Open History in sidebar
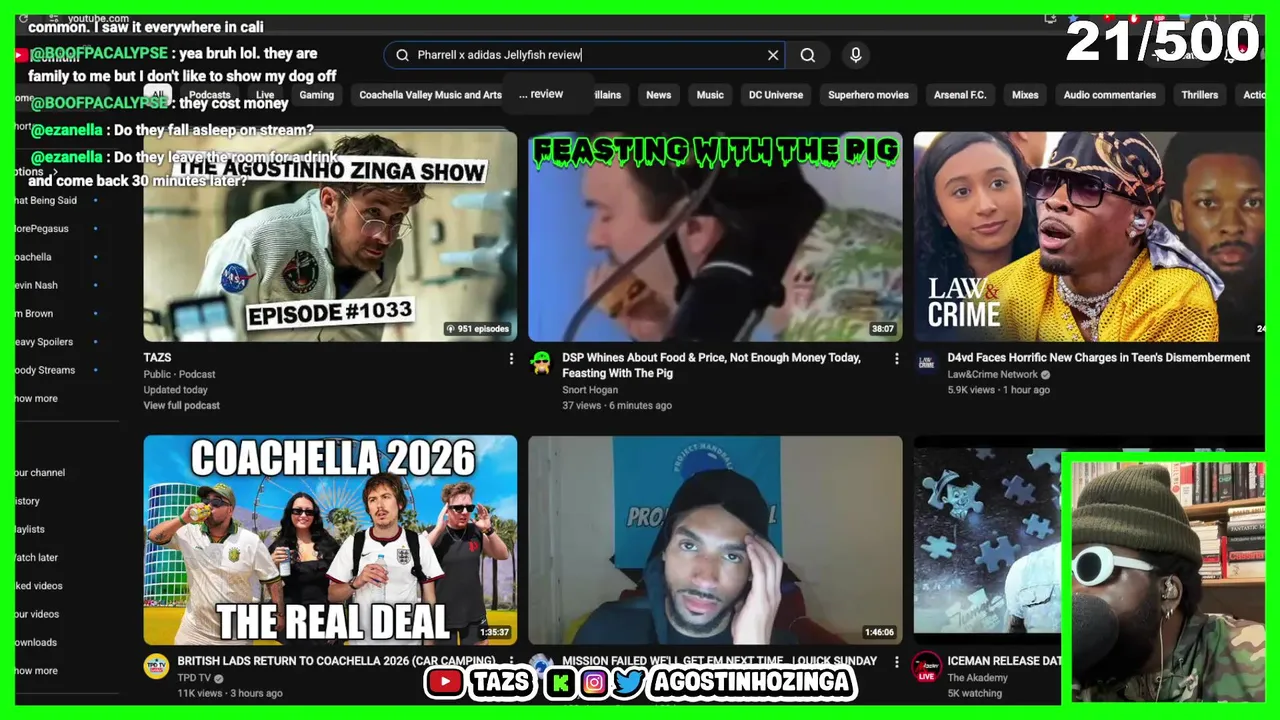1280x720 pixels. (27, 501)
